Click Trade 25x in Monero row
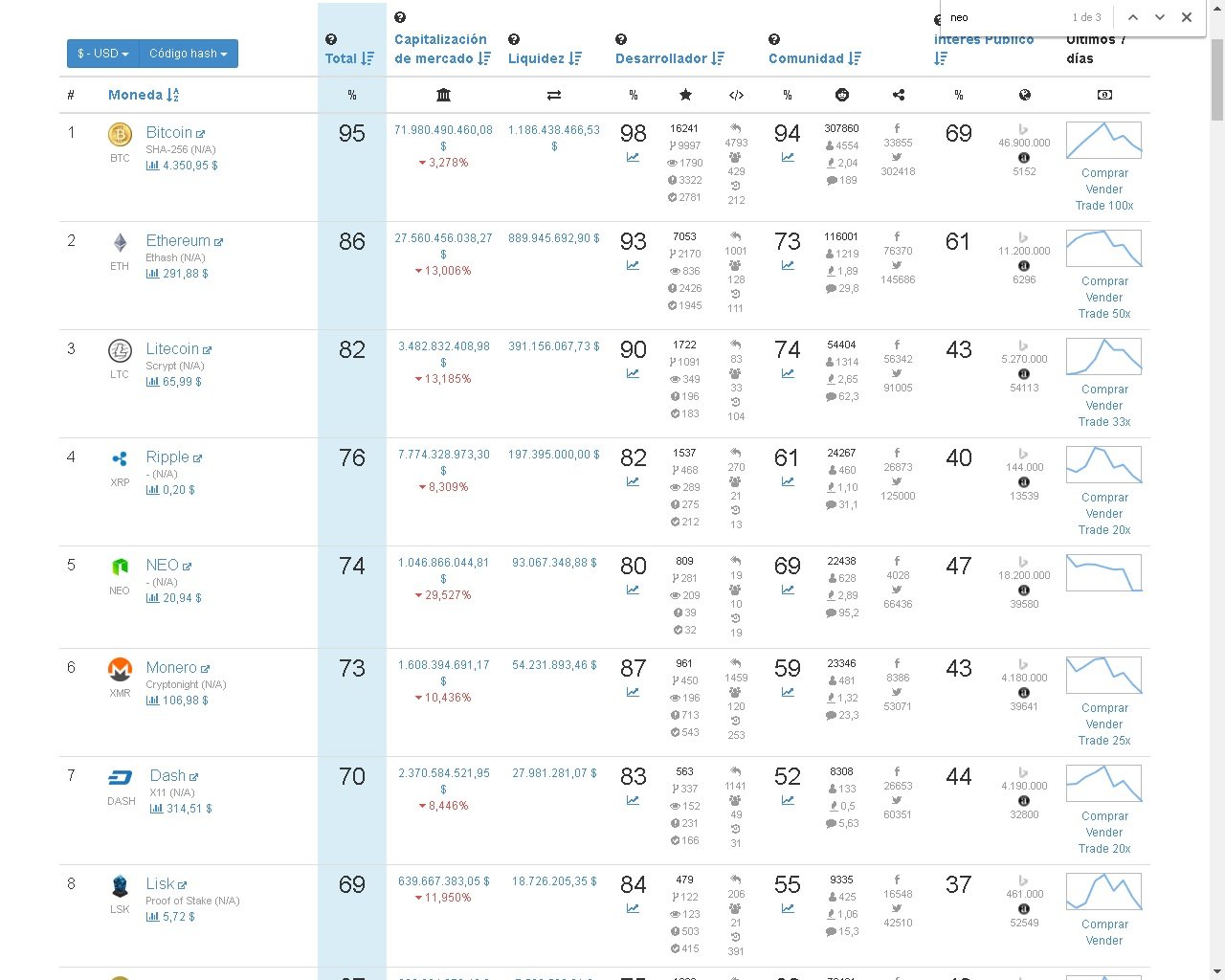The height and width of the screenshot is (980, 1225). [1104, 741]
